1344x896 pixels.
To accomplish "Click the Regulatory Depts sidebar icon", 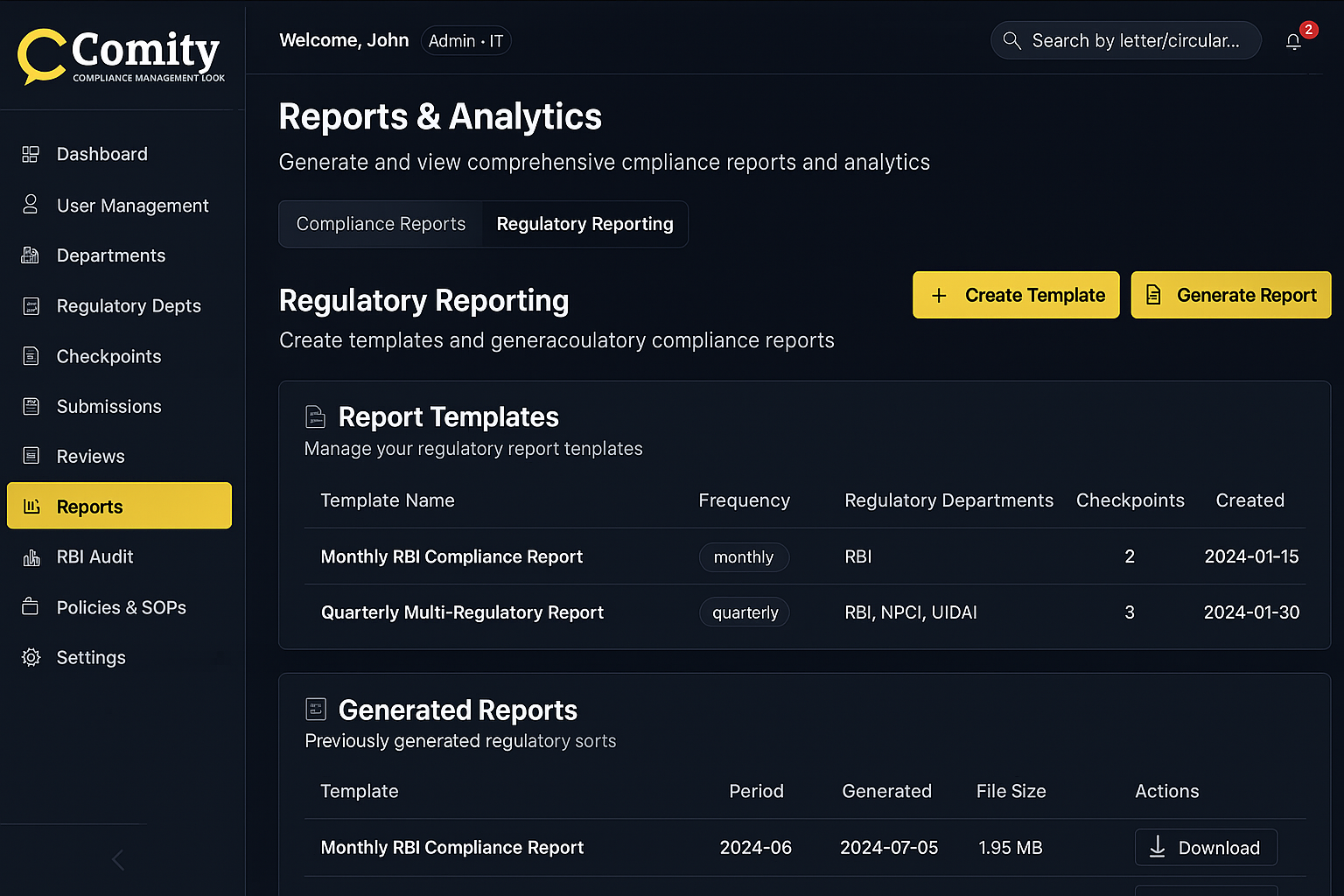I will pyautogui.click(x=31, y=306).
